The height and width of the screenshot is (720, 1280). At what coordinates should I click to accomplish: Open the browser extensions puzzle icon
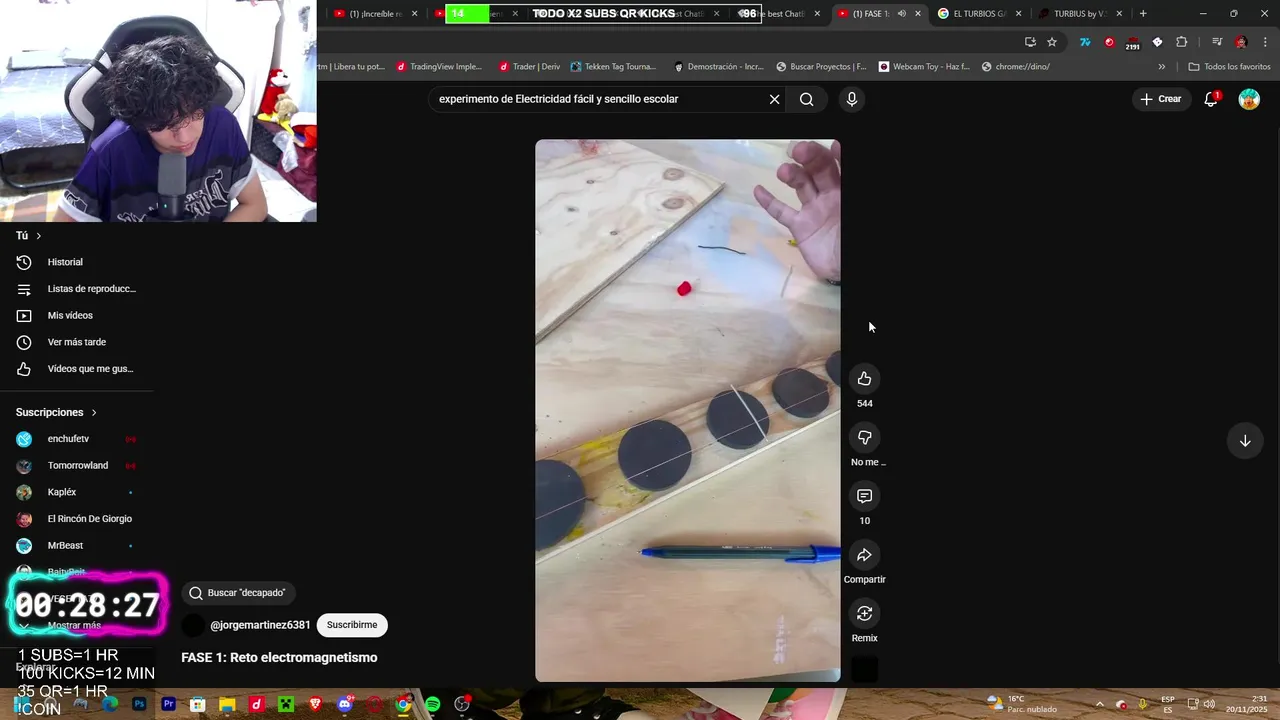1182,42
